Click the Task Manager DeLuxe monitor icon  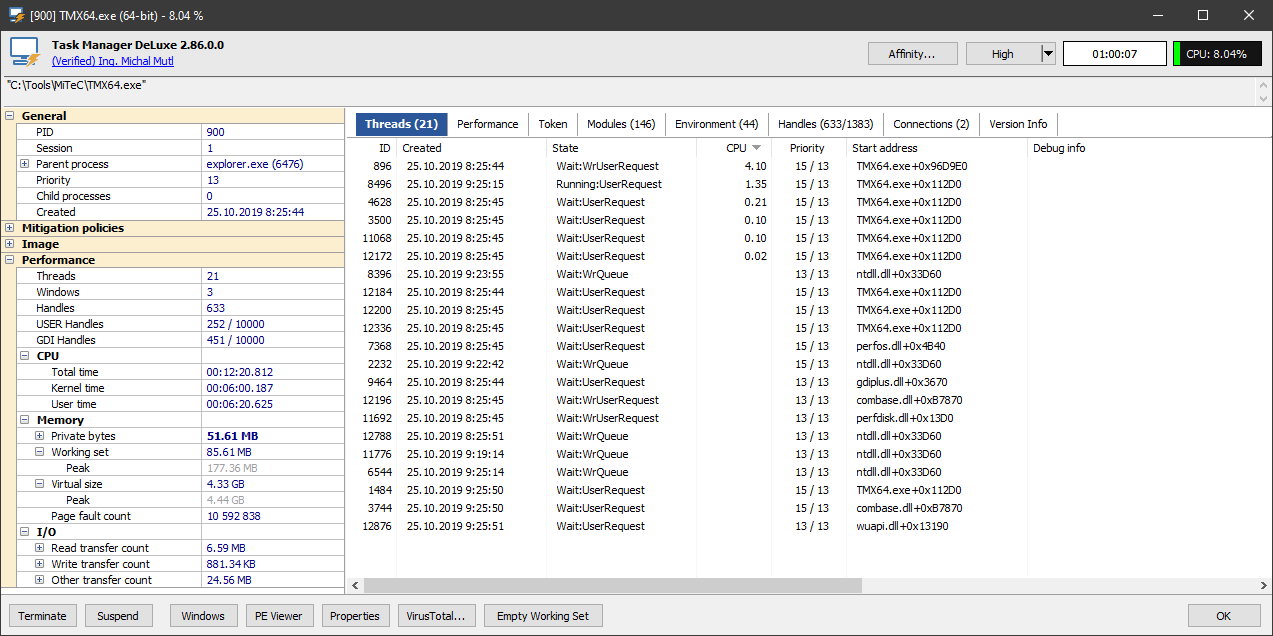(x=25, y=53)
